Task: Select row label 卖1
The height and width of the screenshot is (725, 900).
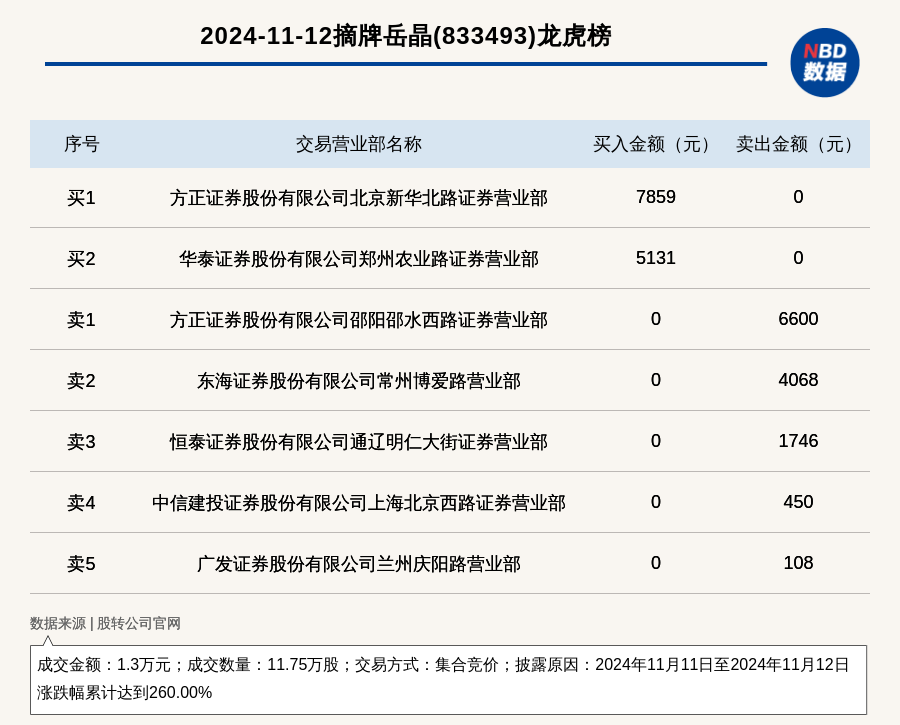Action: [82, 320]
